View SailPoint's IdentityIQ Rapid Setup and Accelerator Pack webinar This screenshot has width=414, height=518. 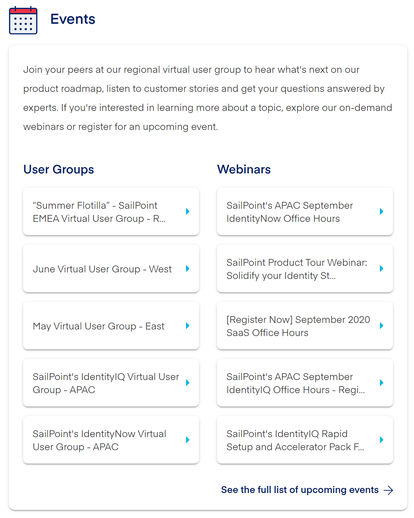pos(305,440)
